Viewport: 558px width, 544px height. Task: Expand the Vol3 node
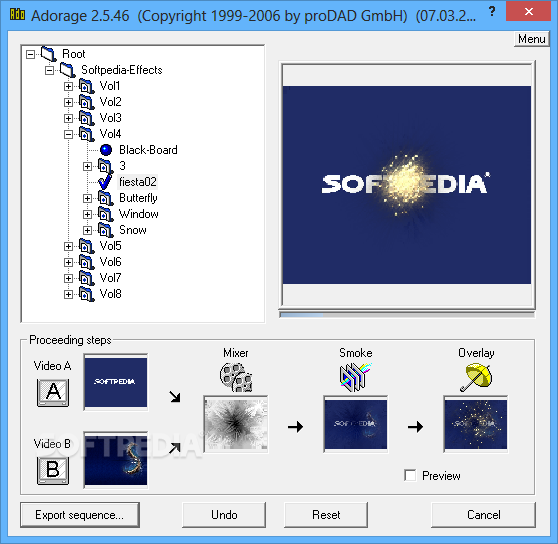(68, 118)
